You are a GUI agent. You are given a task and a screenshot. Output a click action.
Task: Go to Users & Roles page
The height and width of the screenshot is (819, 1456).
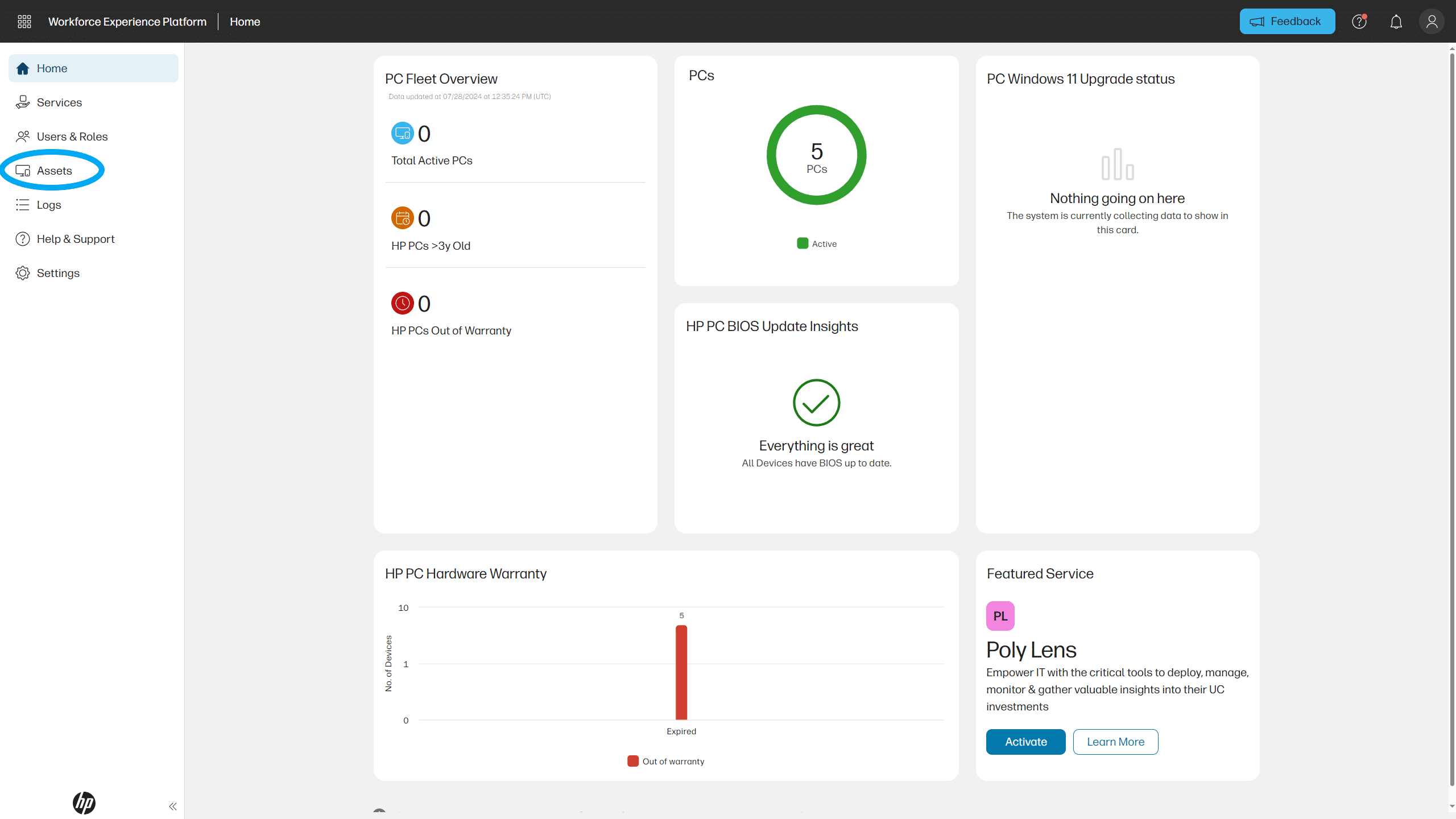[72, 136]
